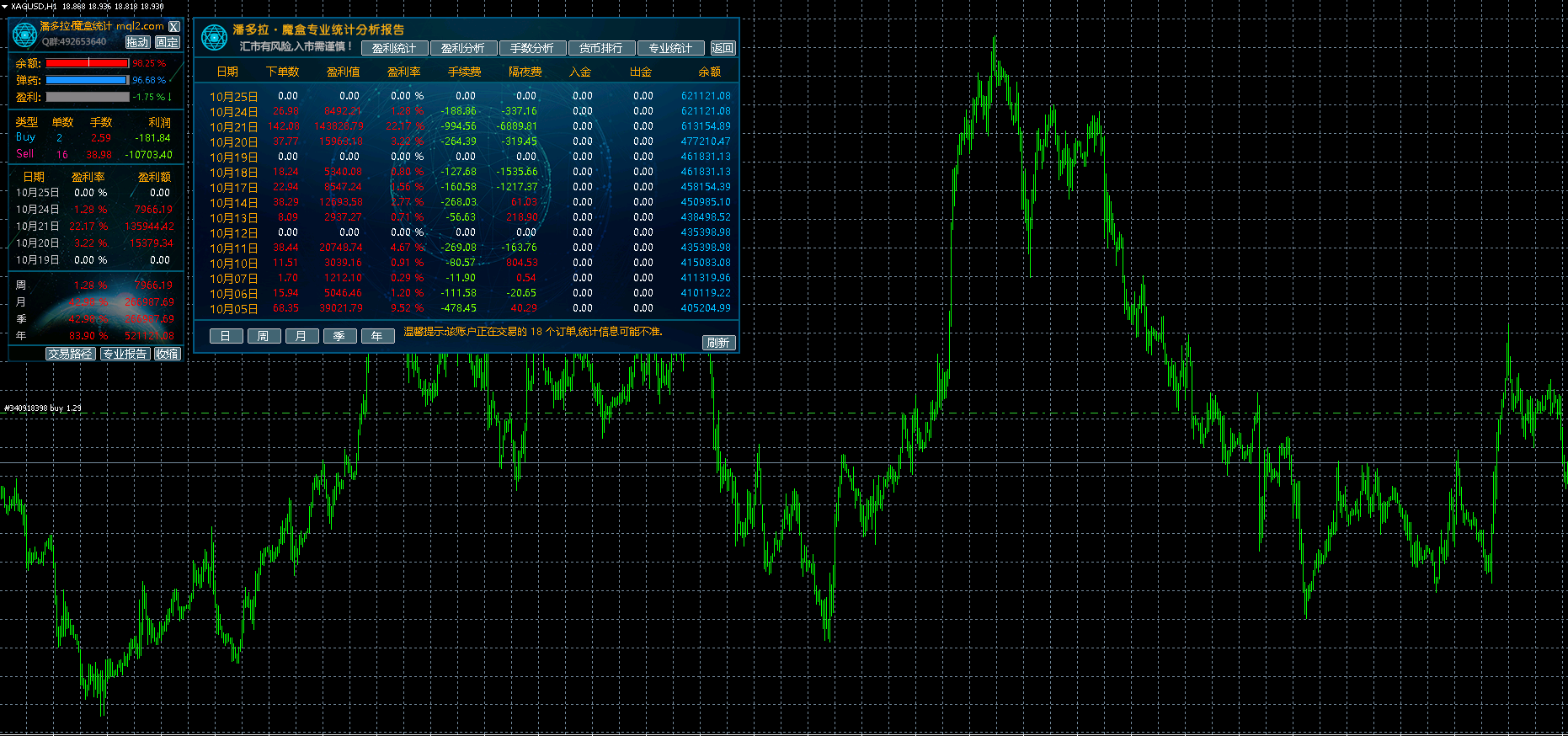
Task: Switch to the 盈利分析 tab
Action: point(463,48)
